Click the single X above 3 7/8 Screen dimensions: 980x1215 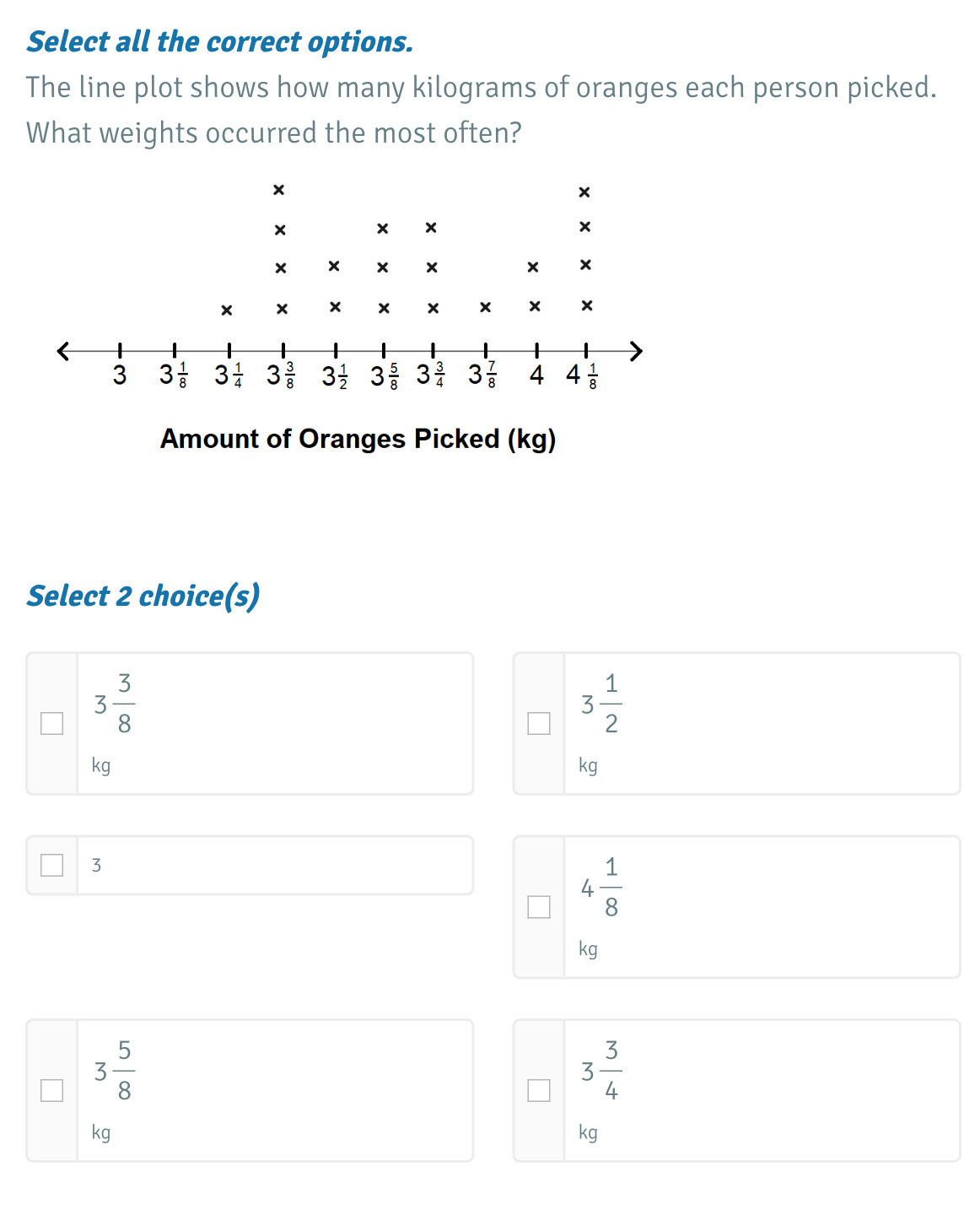[x=485, y=307]
